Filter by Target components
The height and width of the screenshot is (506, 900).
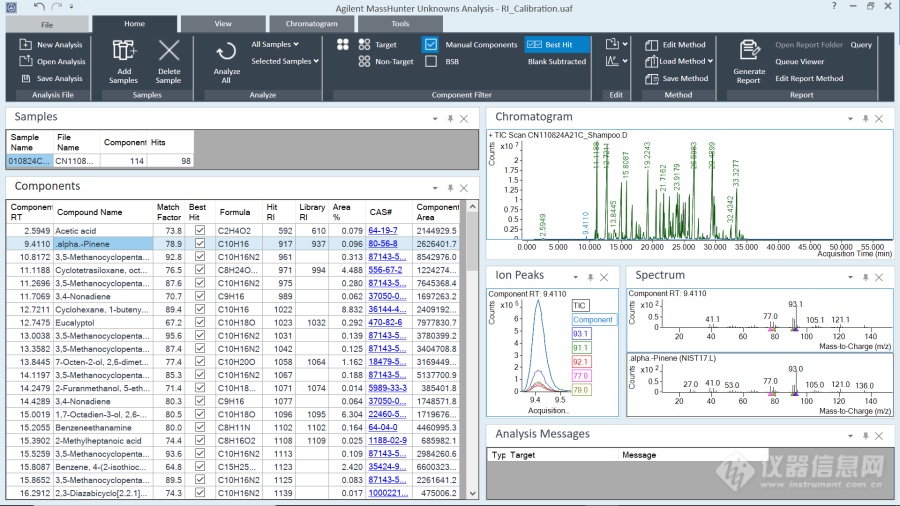[x=378, y=44]
